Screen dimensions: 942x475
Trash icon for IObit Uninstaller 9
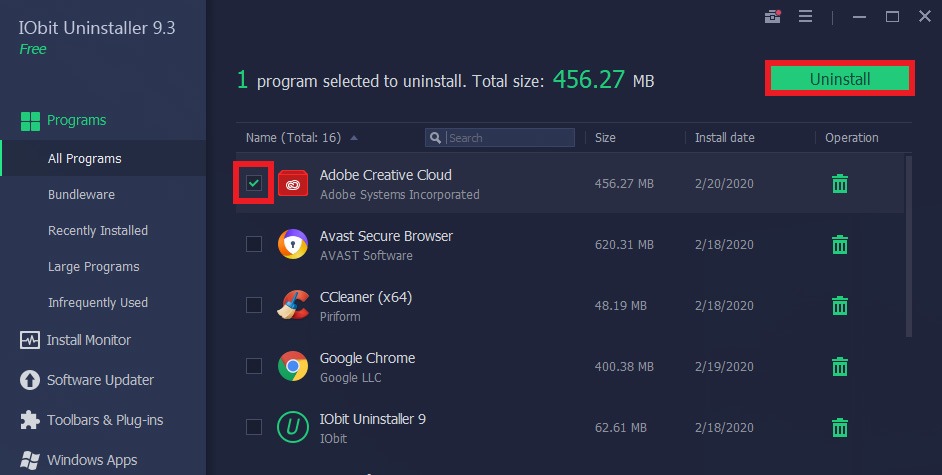point(840,428)
